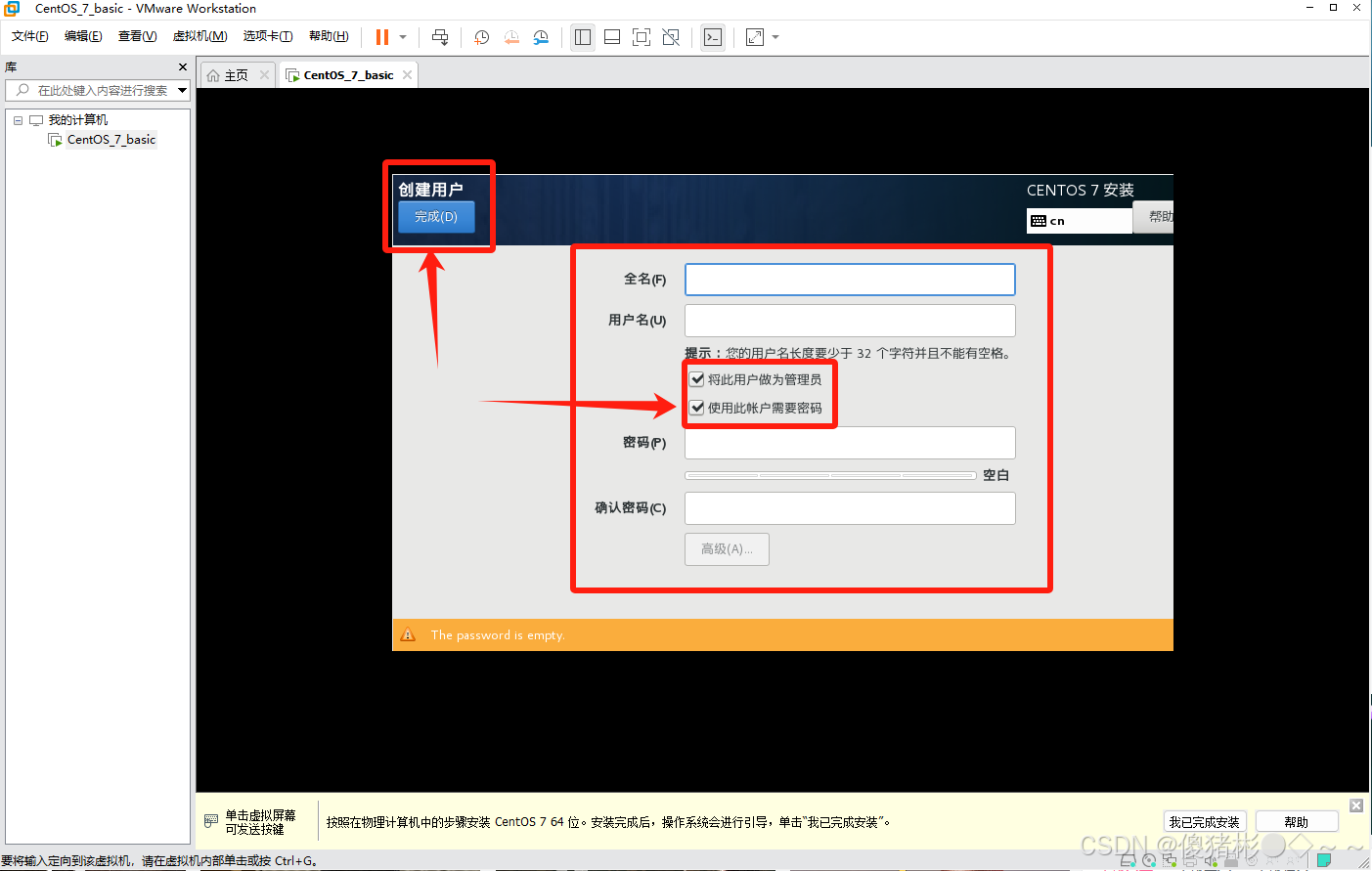The image size is (1372, 871).
Task: Click the 密码(P) input field
Action: point(850,443)
